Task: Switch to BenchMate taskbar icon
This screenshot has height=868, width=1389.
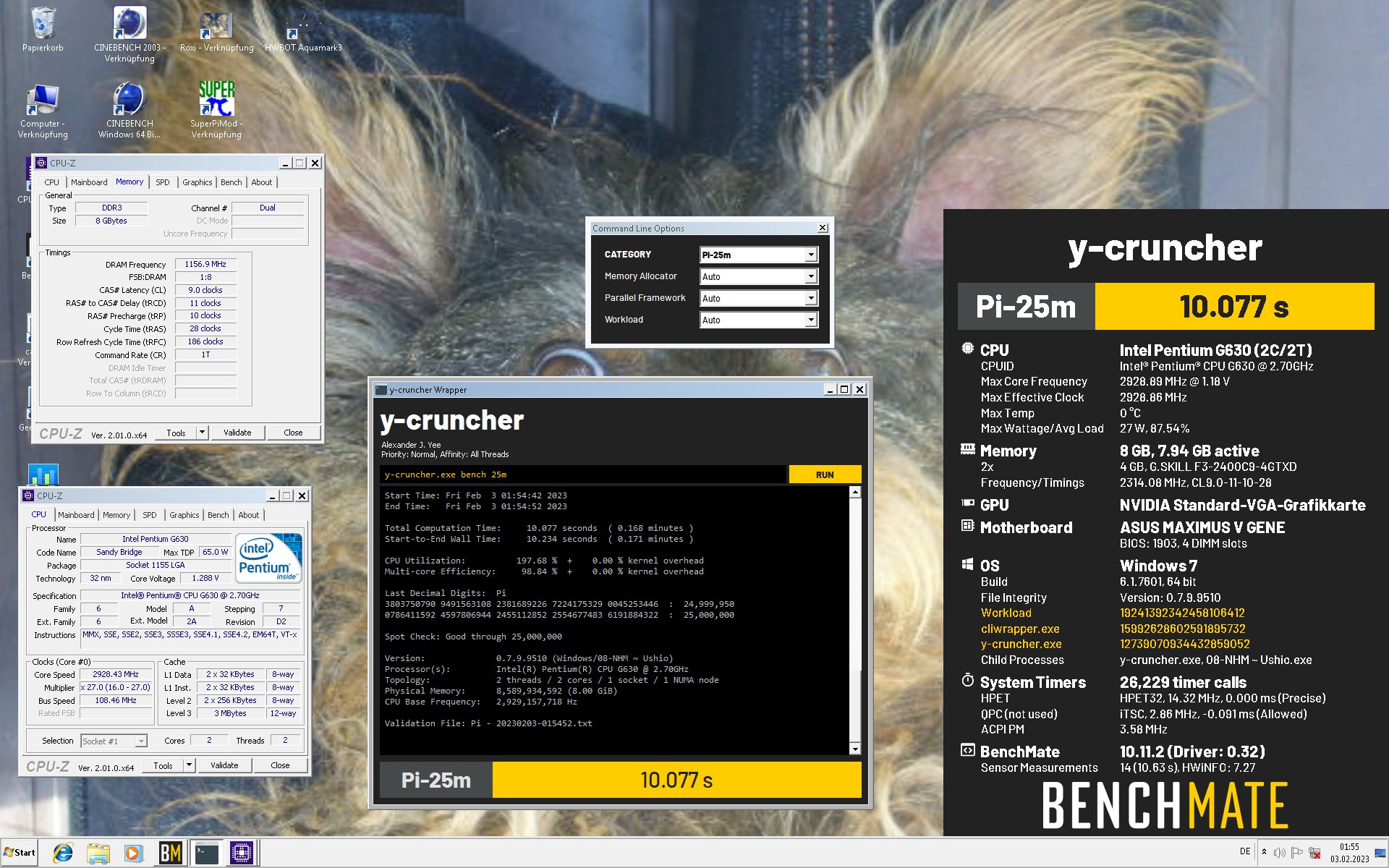Action: click(170, 853)
